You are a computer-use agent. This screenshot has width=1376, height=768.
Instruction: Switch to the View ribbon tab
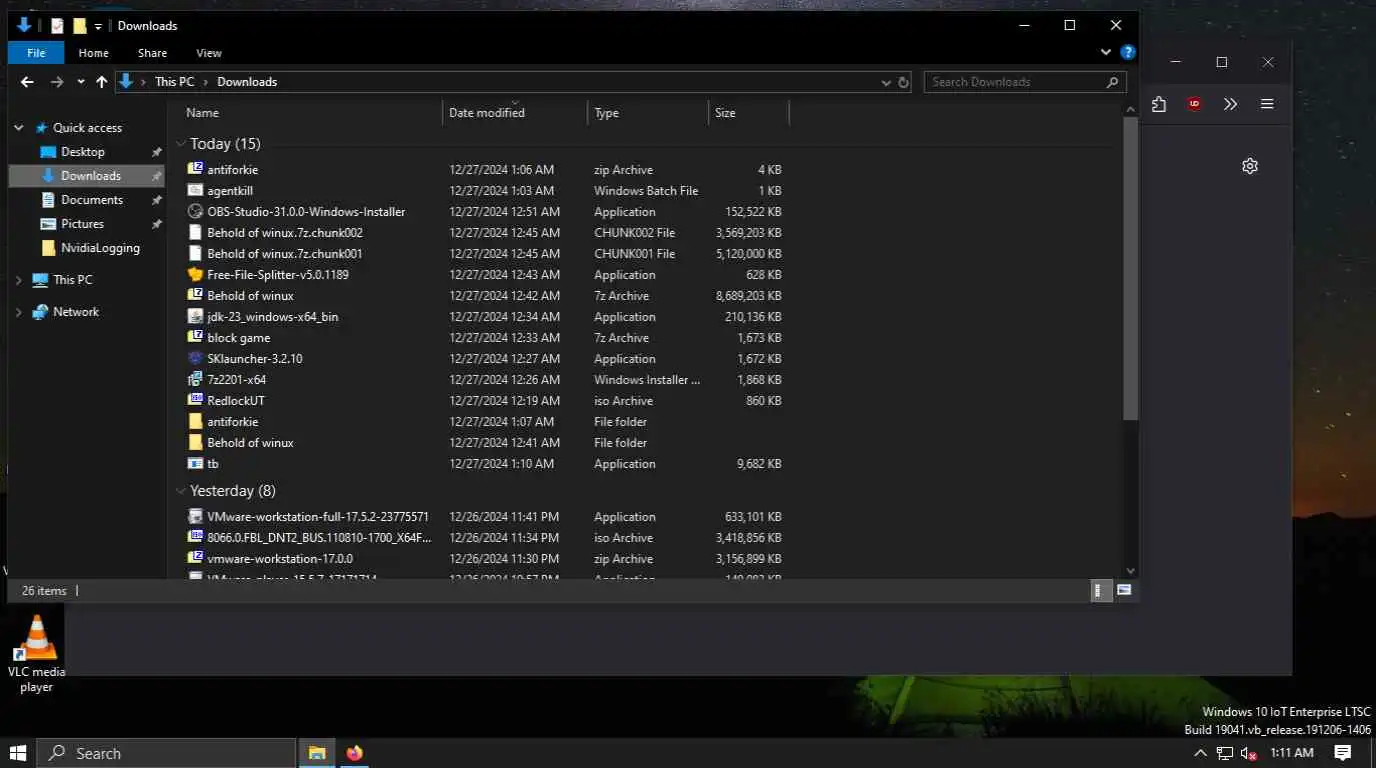(x=209, y=53)
